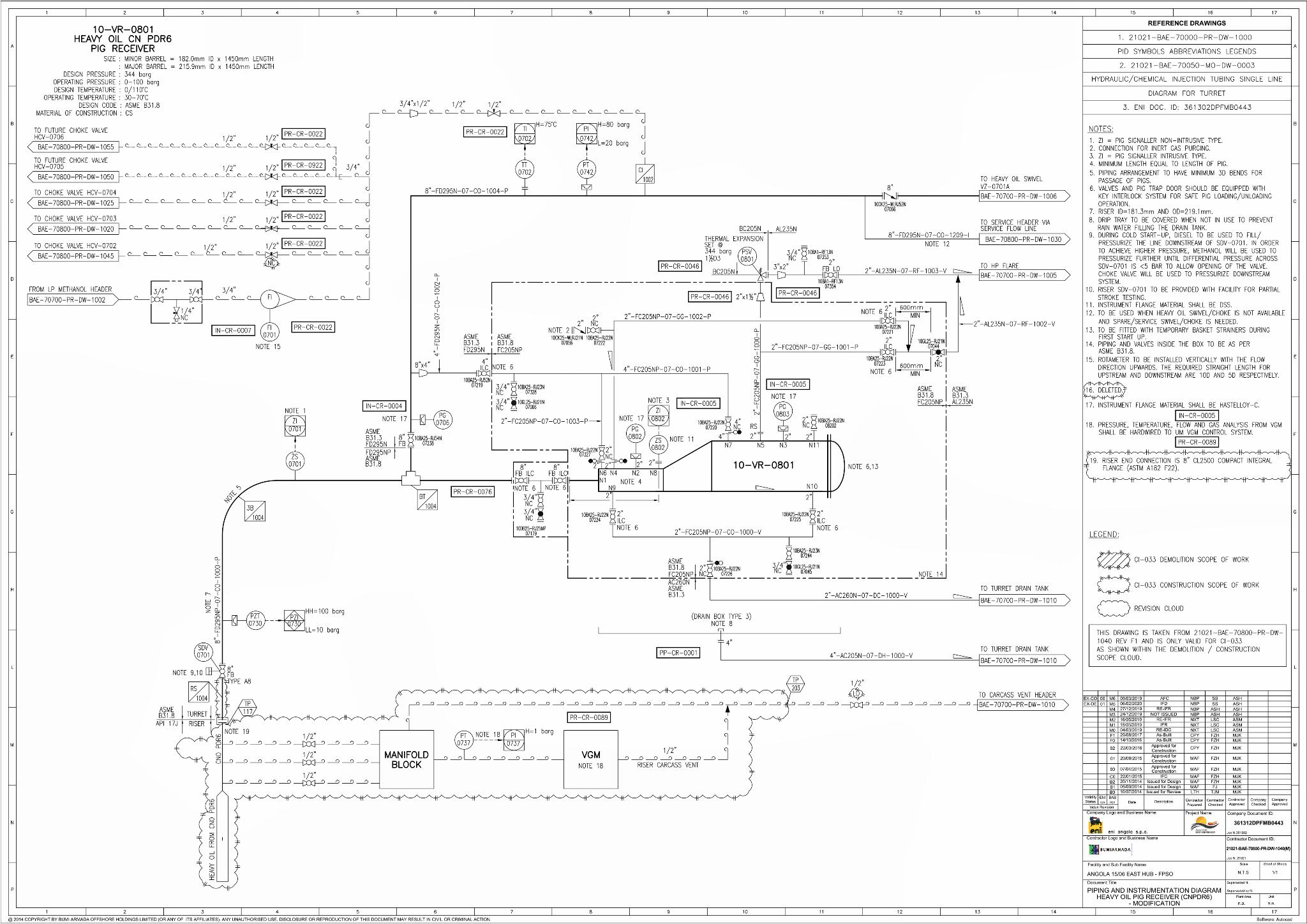Screen dimensions: 1307x924
Task: Click connector BAE-70700-PR-DW-1006 to heavy oil swivel
Action: 1024,196
